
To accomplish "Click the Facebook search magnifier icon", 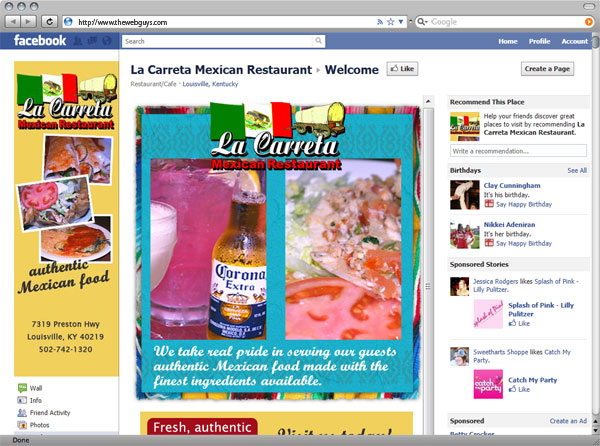I will [x=318, y=41].
